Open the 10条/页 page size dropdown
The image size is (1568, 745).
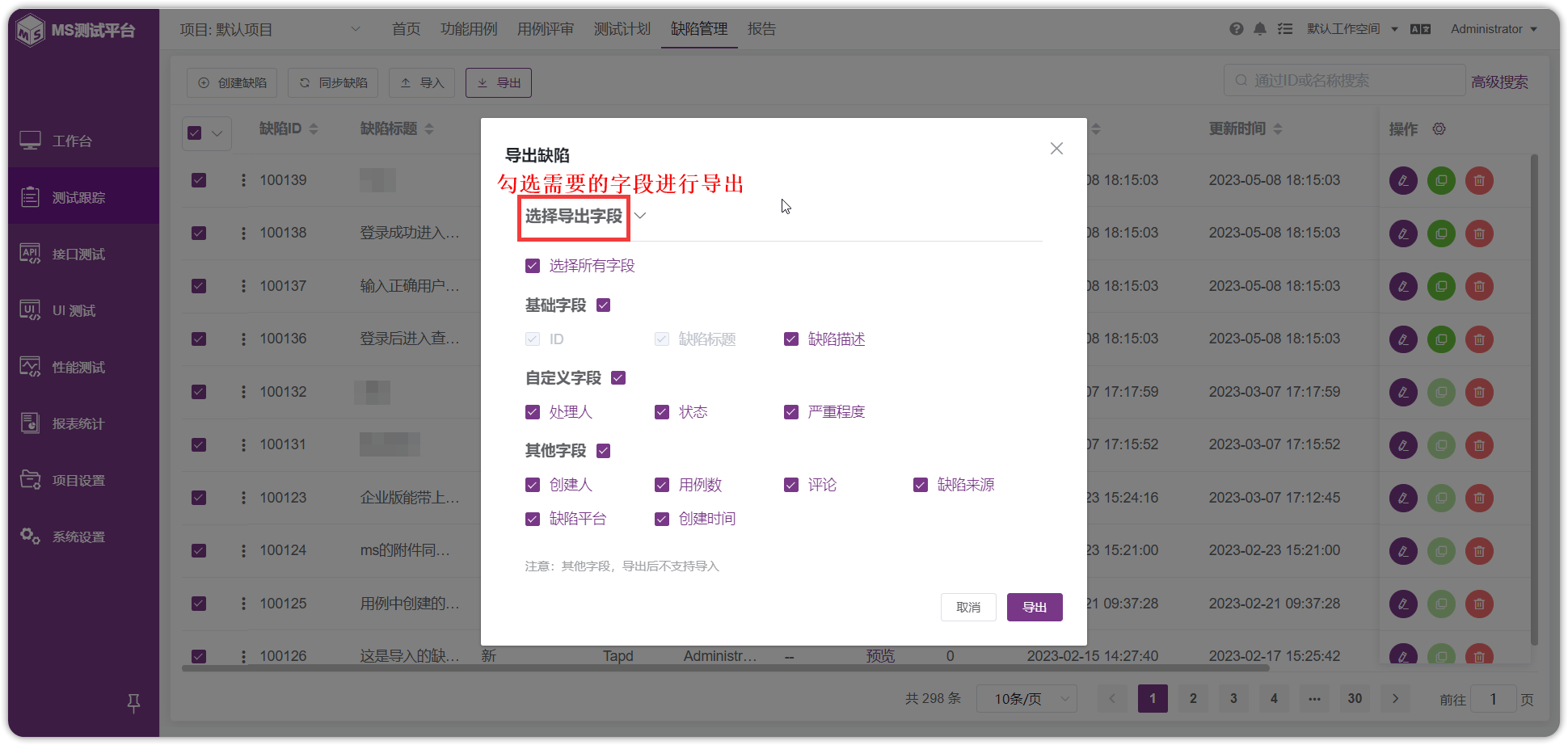[1026, 699]
